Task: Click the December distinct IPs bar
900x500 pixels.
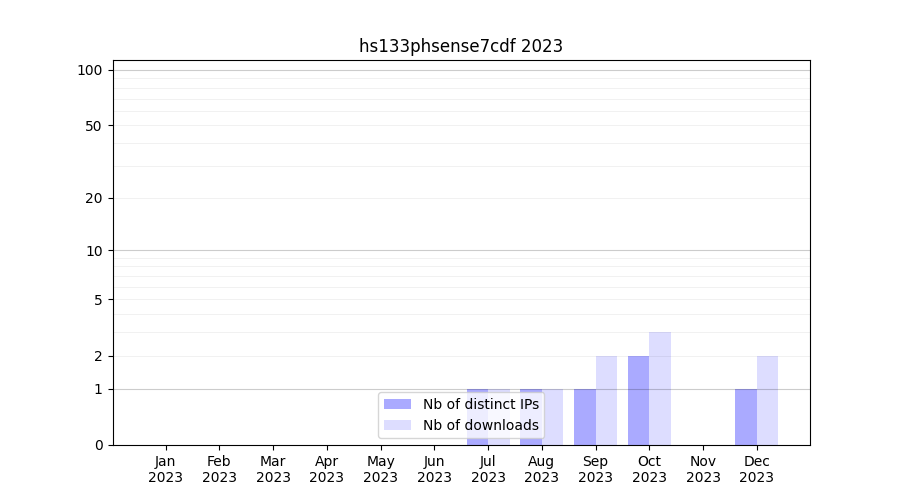Action: point(746,416)
